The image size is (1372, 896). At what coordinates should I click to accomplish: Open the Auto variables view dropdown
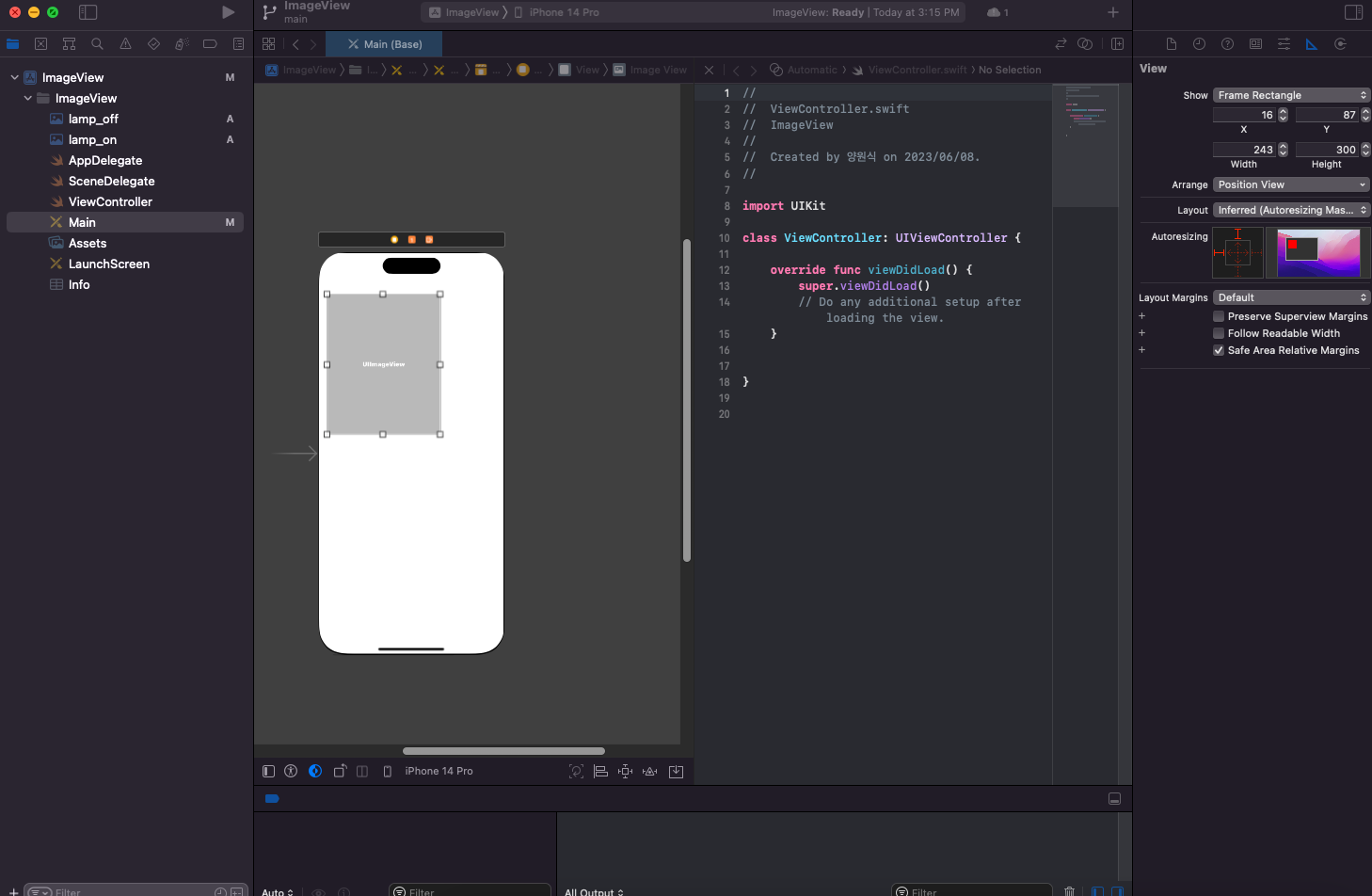coord(278,891)
